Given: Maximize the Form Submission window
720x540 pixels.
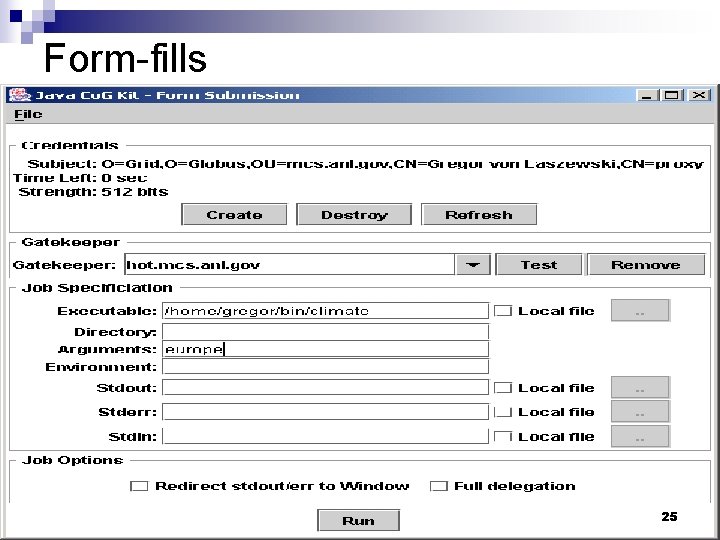Looking at the screenshot, I should (672, 95).
